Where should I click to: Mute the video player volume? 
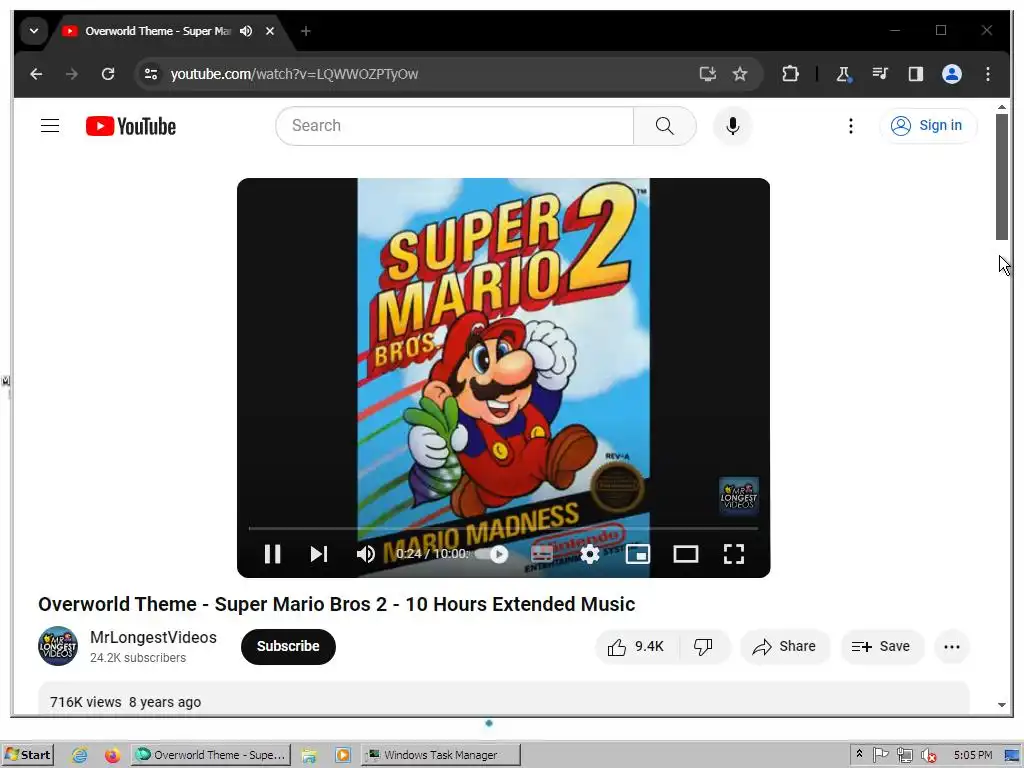coord(366,554)
